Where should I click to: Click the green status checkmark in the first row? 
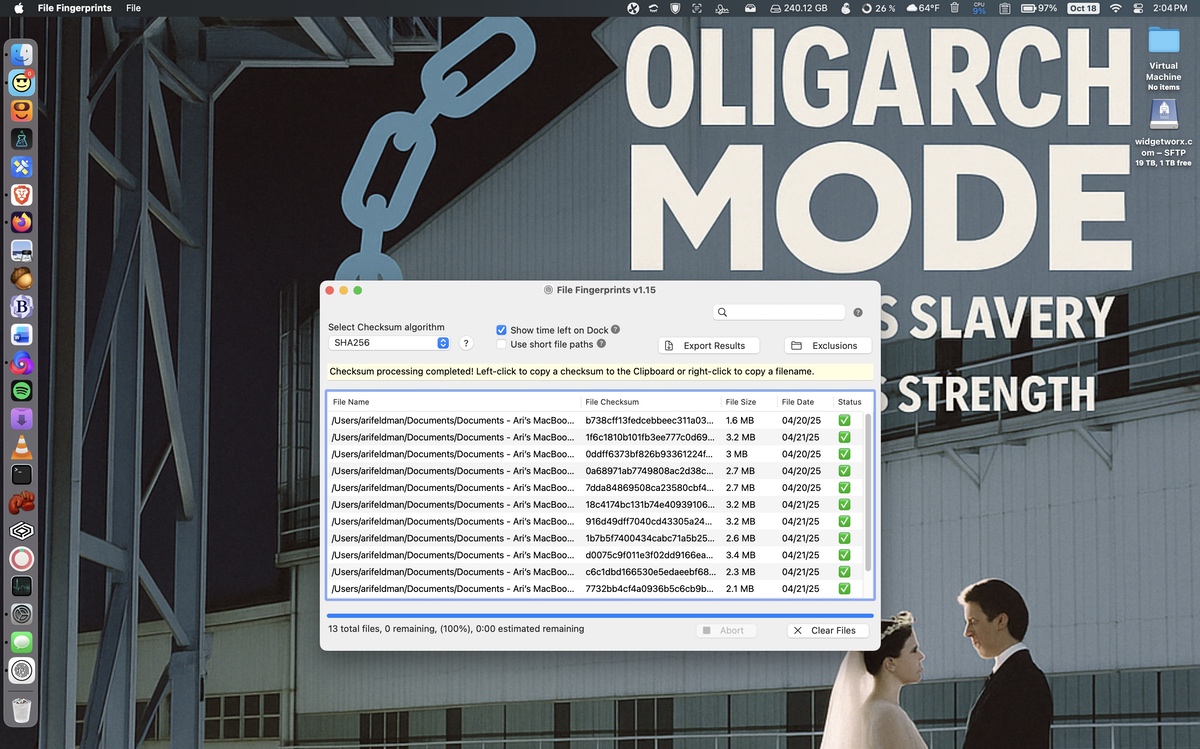[844, 421]
